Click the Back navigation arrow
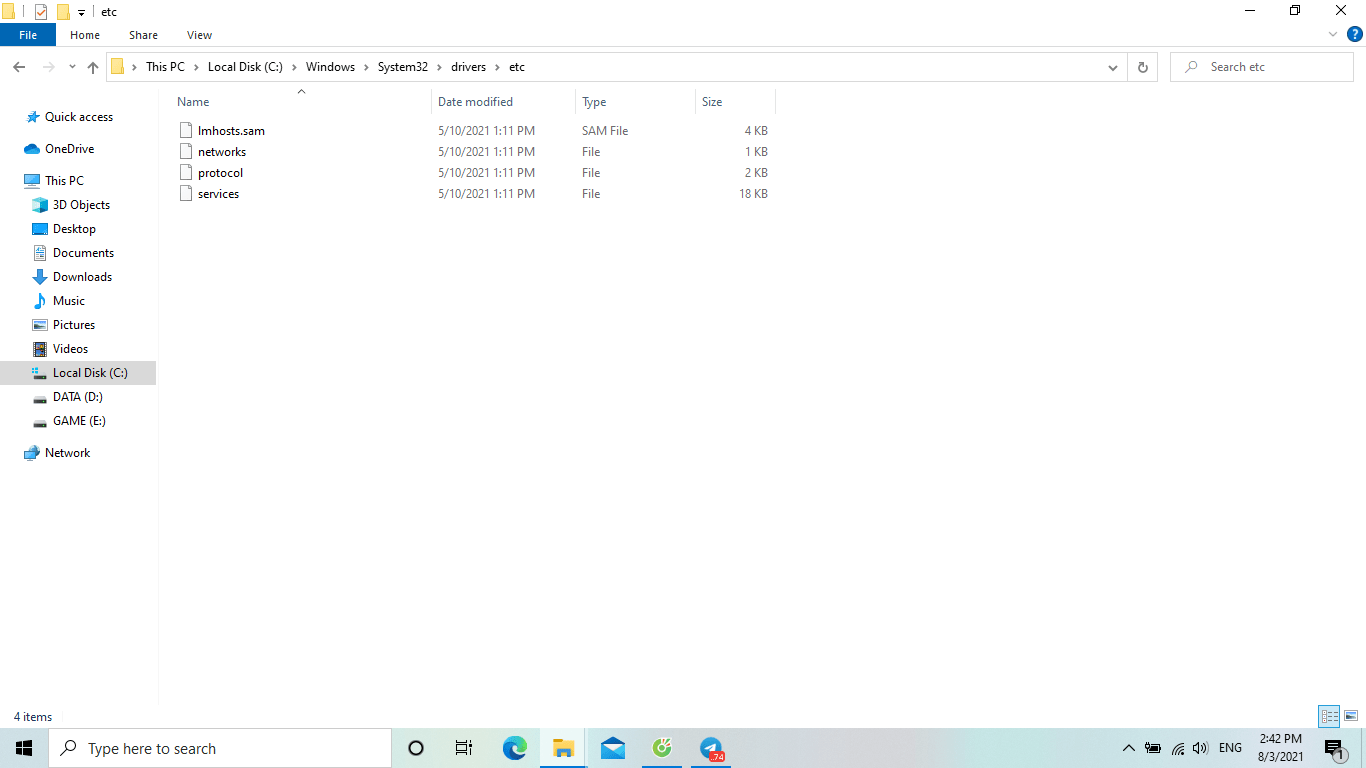 (x=19, y=67)
